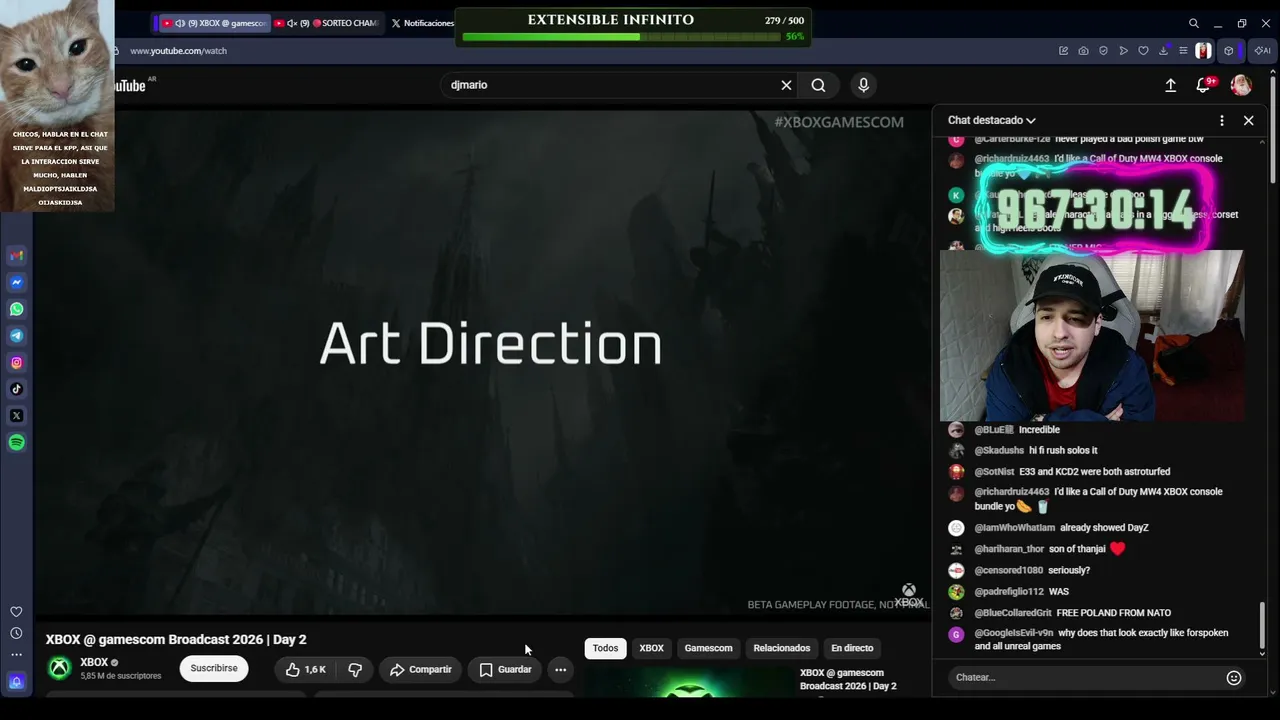This screenshot has width=1280, height=720.
Task: Open X (Twitter) in the browser sidebar
Action: click(x=16, y=416)
